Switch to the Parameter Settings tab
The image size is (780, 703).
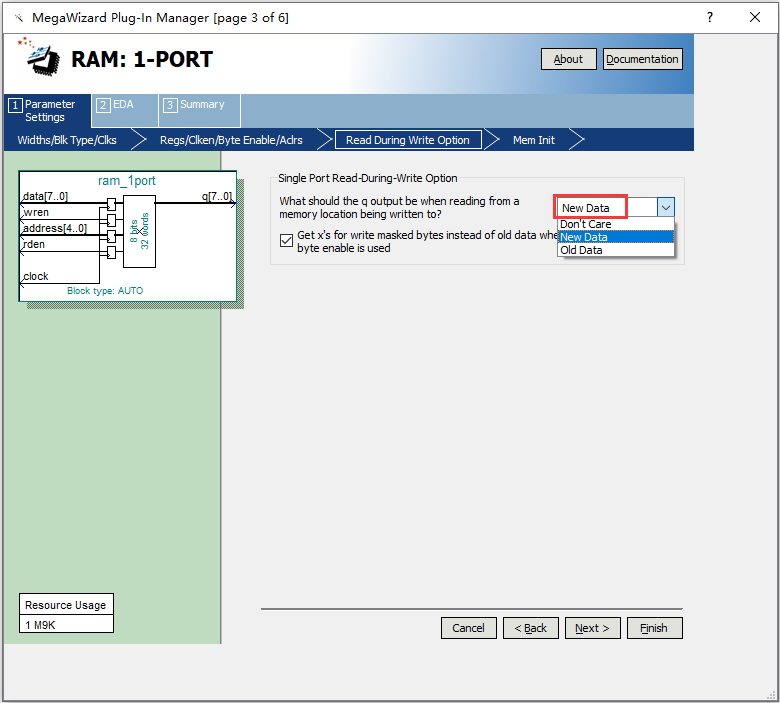(x=48, y=110)
